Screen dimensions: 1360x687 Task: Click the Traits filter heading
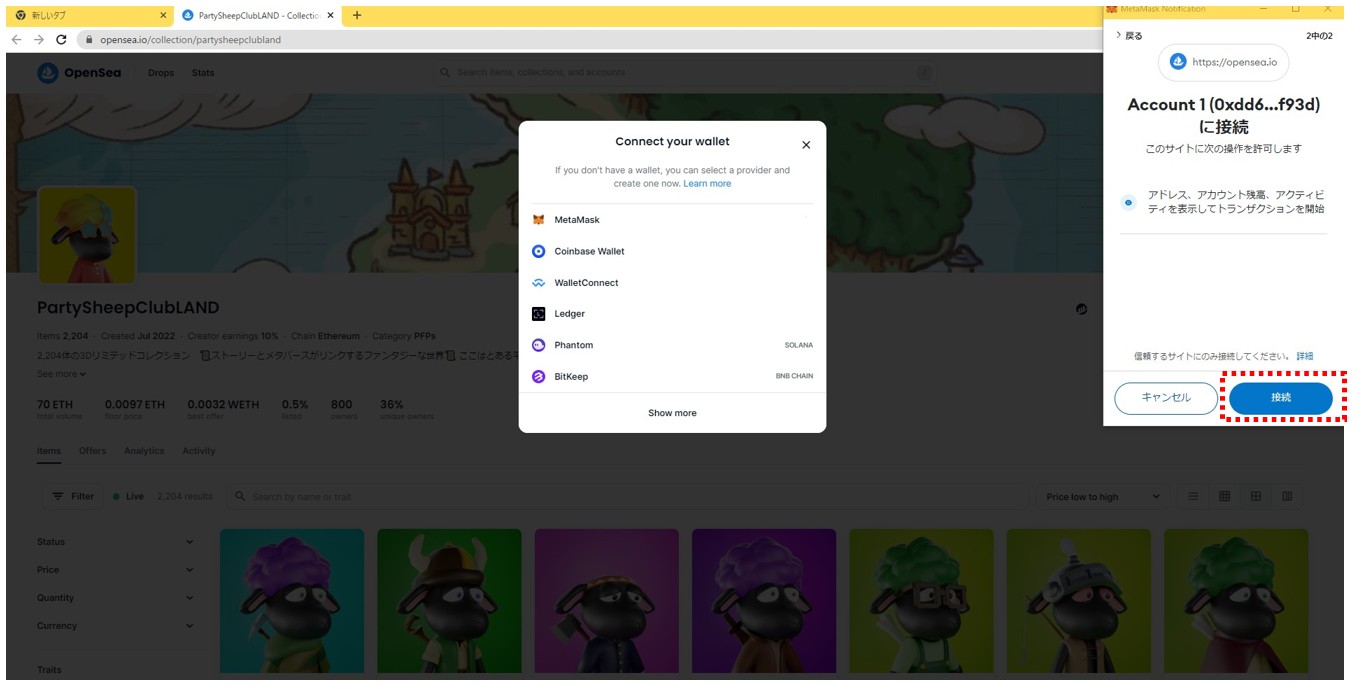[49, 670]
